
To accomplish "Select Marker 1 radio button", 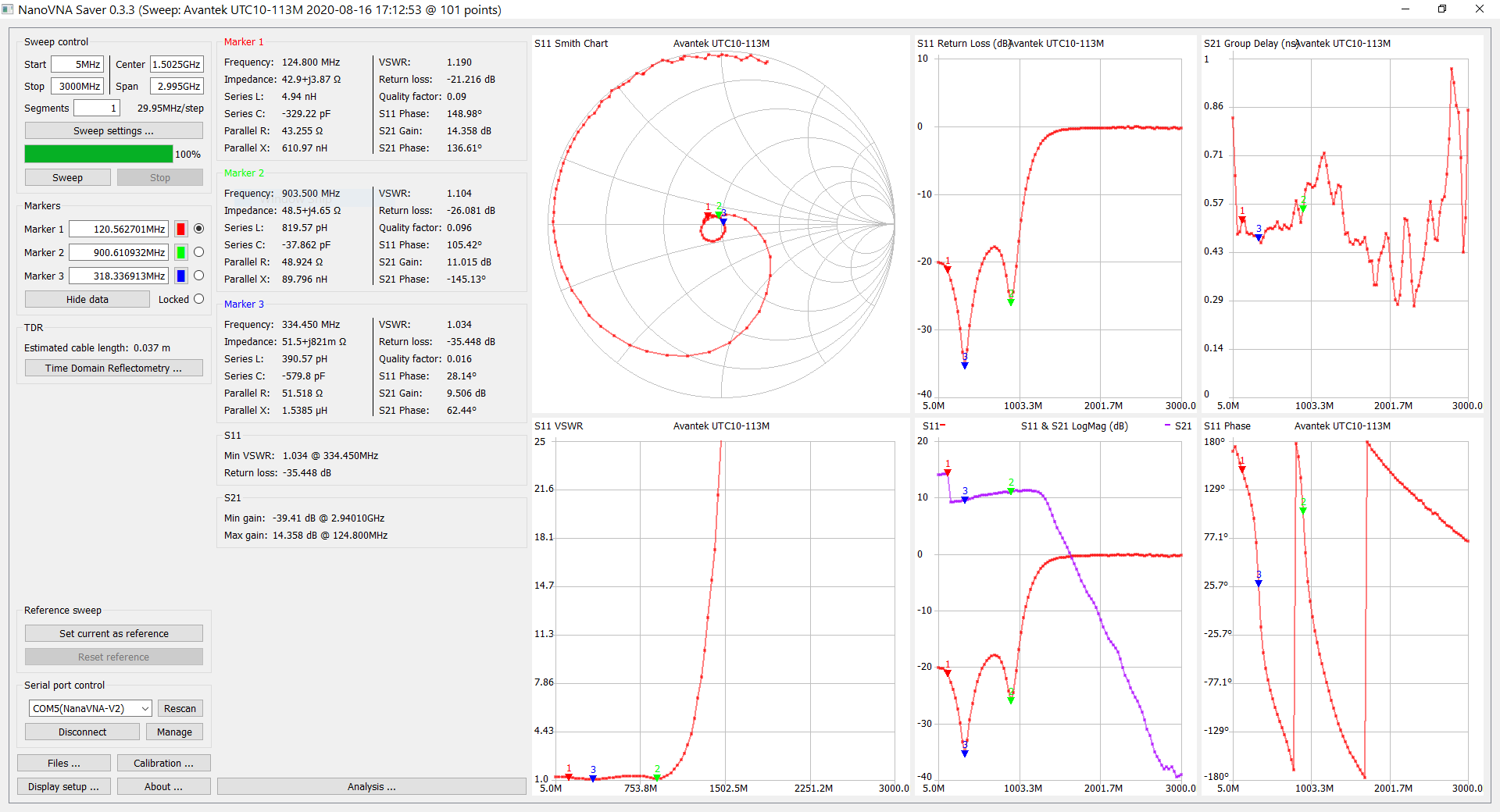I will coord(198,229).
